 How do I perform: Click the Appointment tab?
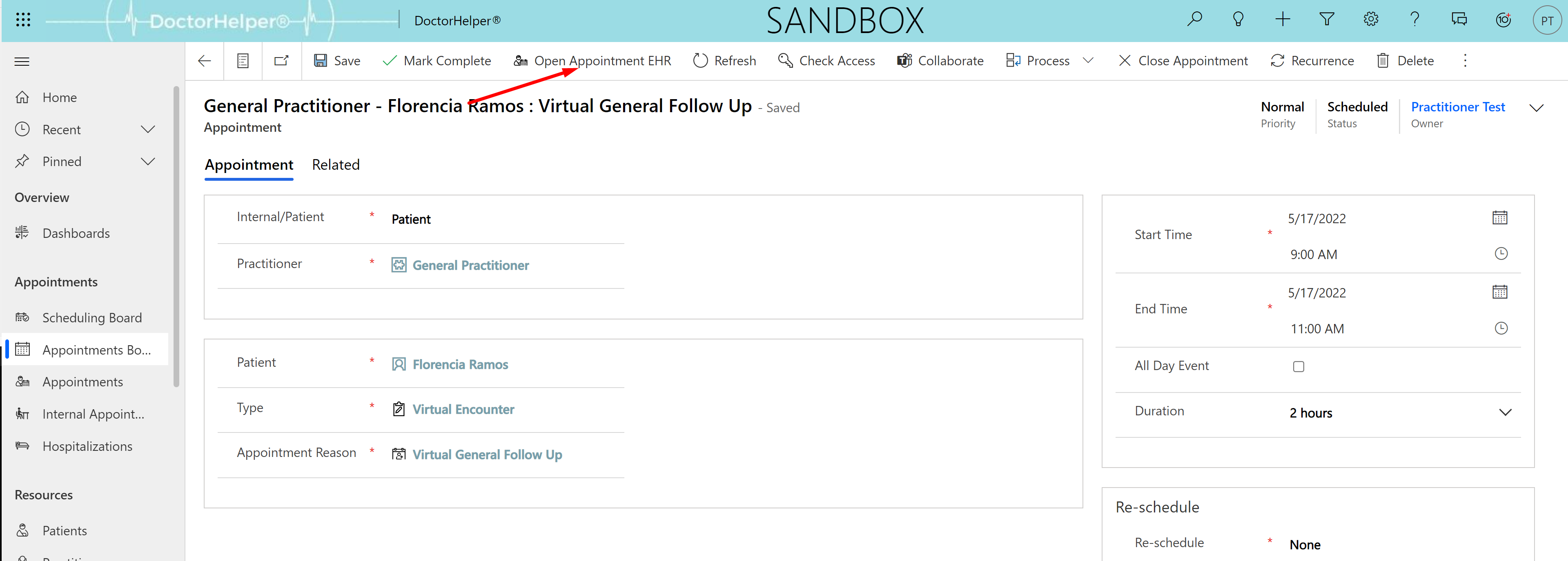249,164
